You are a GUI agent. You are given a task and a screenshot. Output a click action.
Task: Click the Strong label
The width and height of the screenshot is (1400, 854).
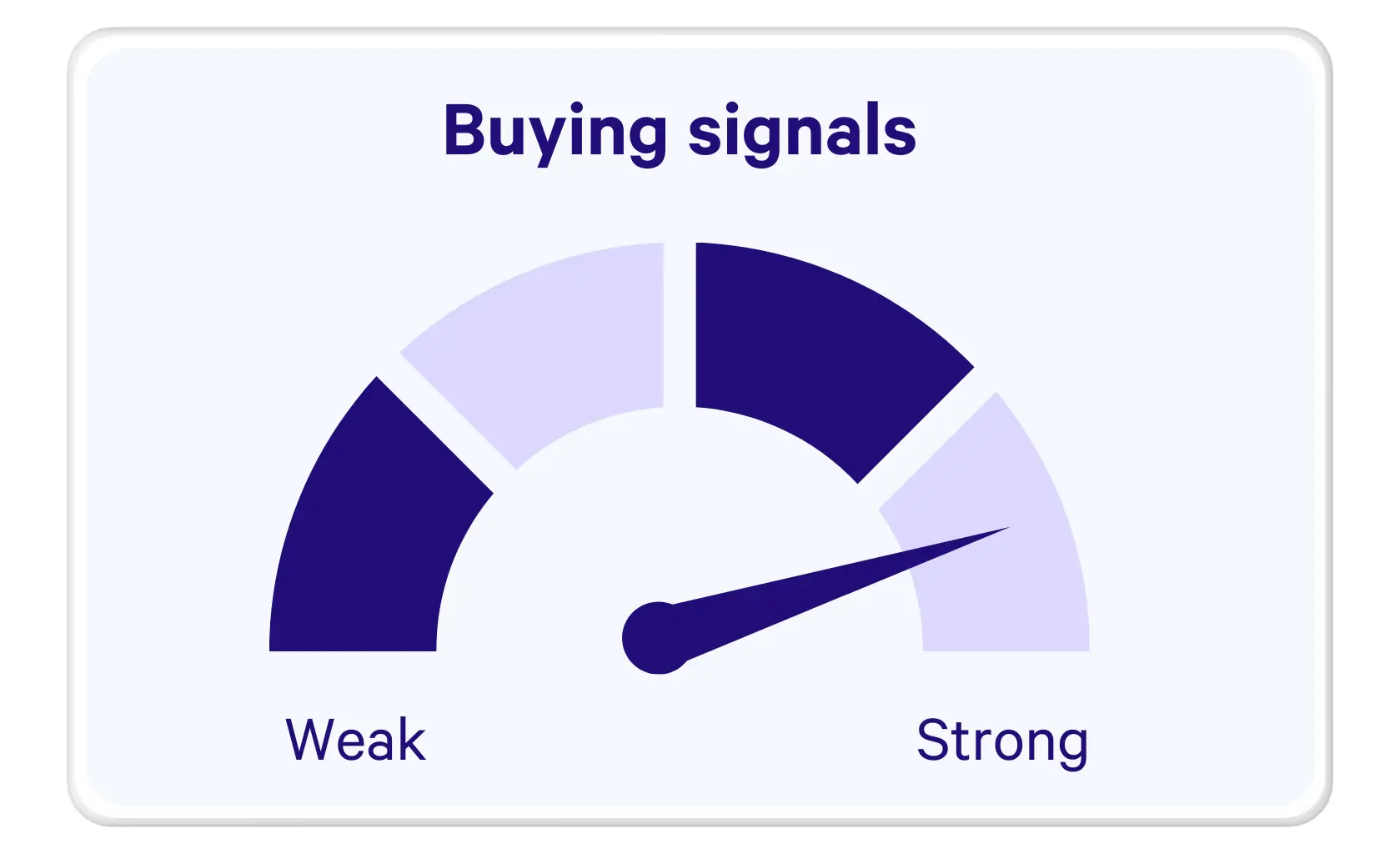(1002, 741)
